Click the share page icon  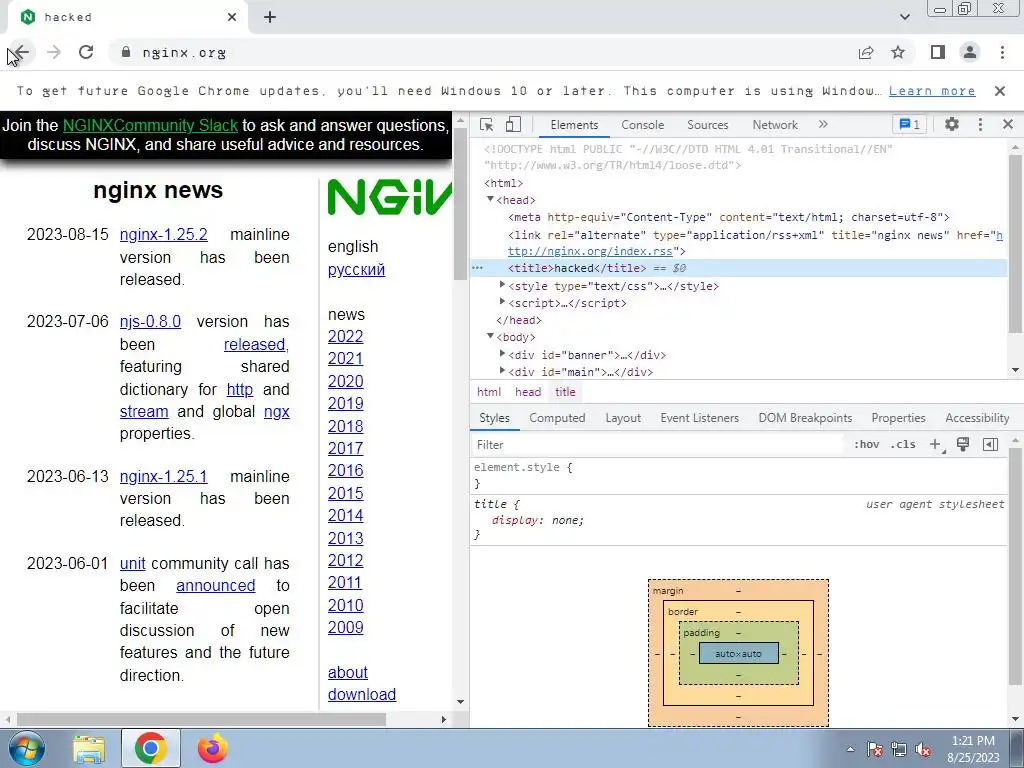coord(866,53)
